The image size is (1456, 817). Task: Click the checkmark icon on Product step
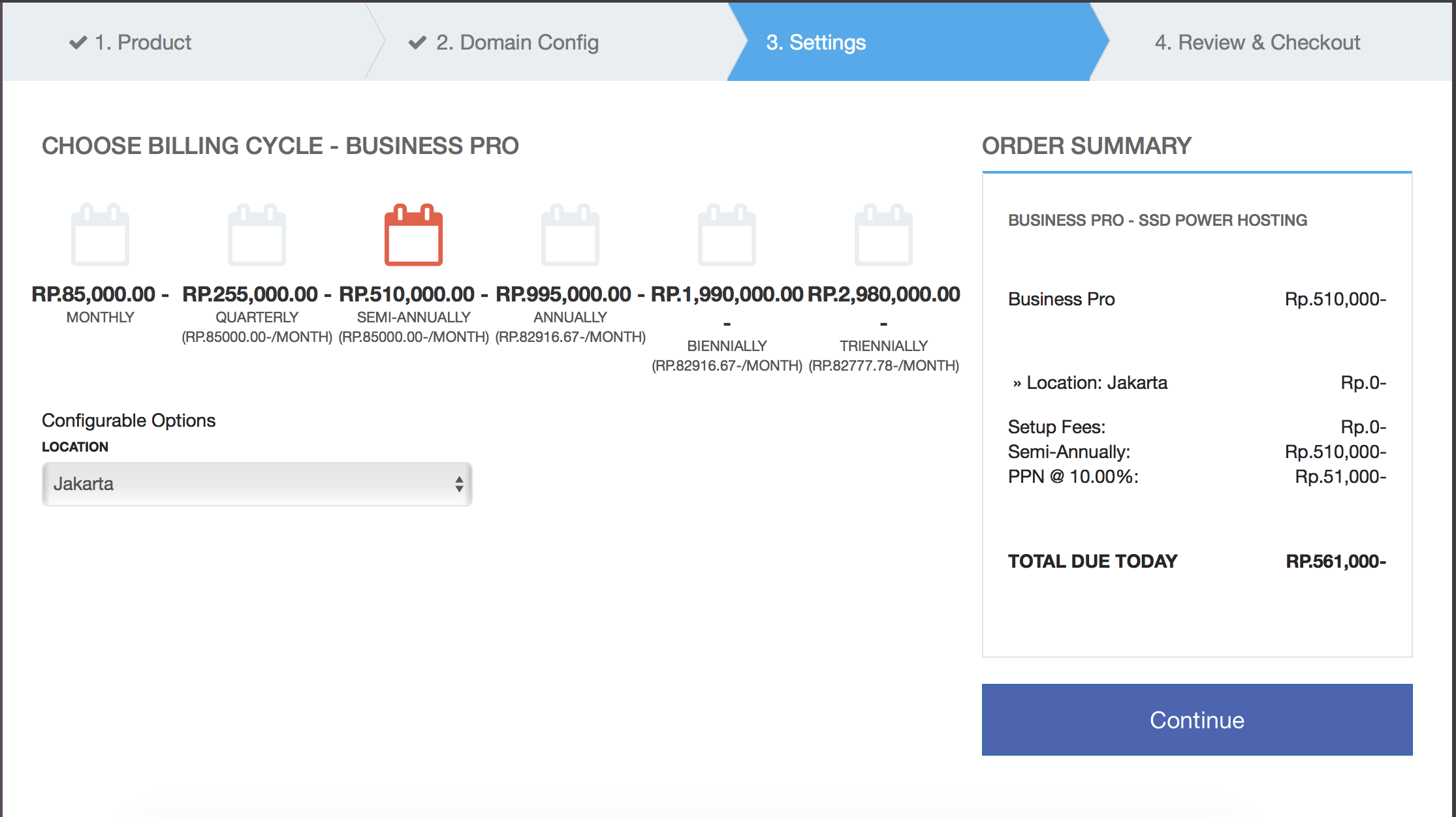[x=77, y=42]
